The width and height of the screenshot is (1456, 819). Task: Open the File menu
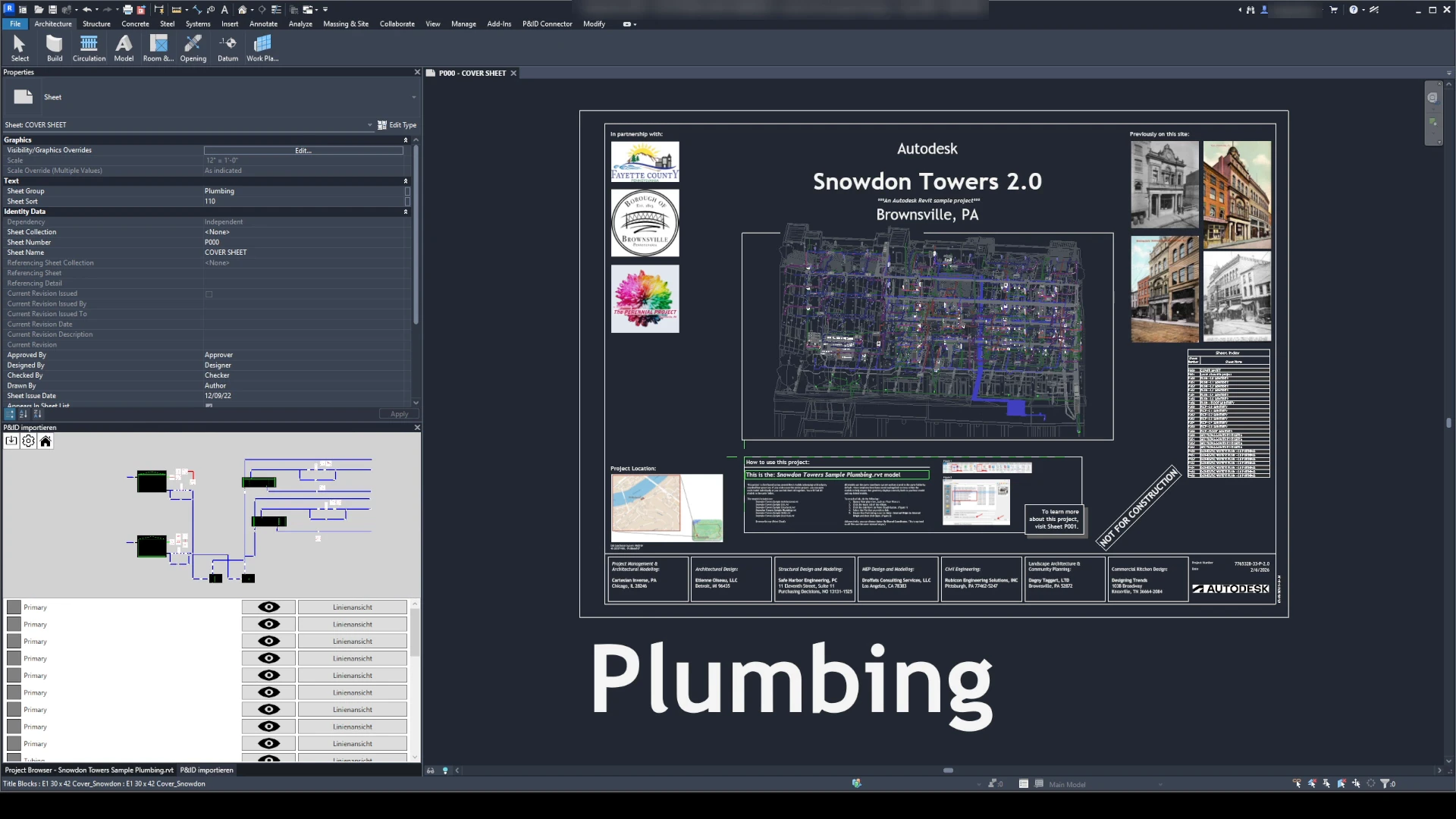click(15, 24)
